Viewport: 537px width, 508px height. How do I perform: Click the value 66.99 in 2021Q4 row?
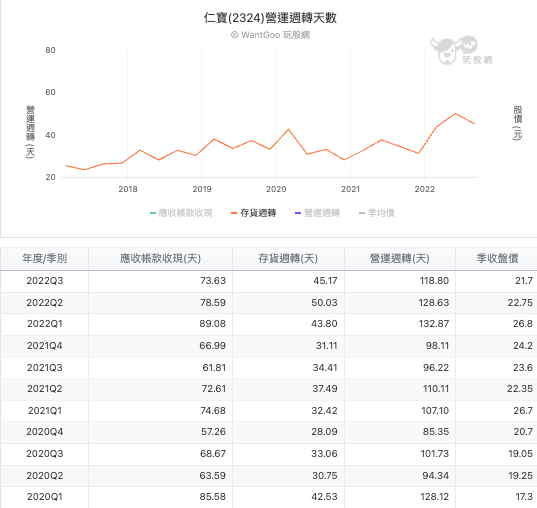(213, 346)
